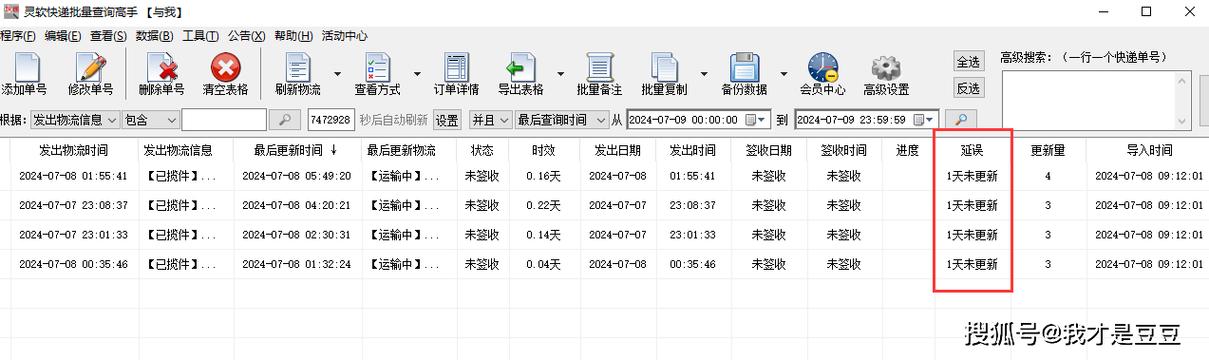Click the 0.04天 cell
Viewport: 1209px width, 360px height.
[544, 265]
